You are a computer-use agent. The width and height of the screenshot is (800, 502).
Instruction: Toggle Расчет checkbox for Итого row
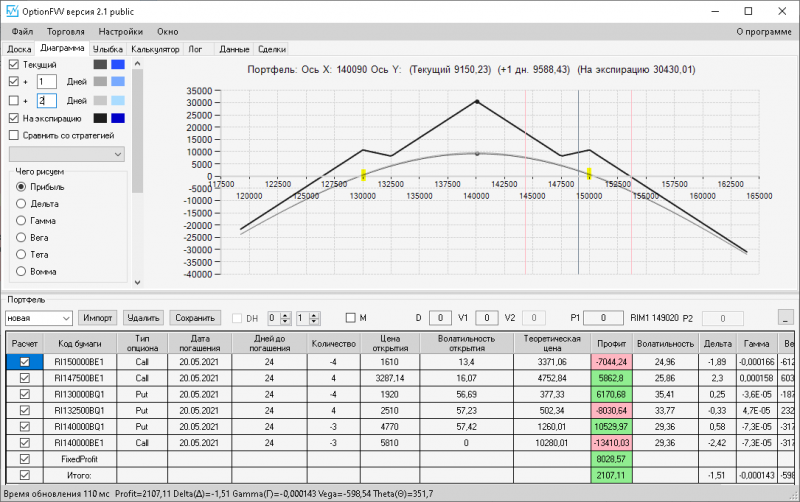point(24,475)
